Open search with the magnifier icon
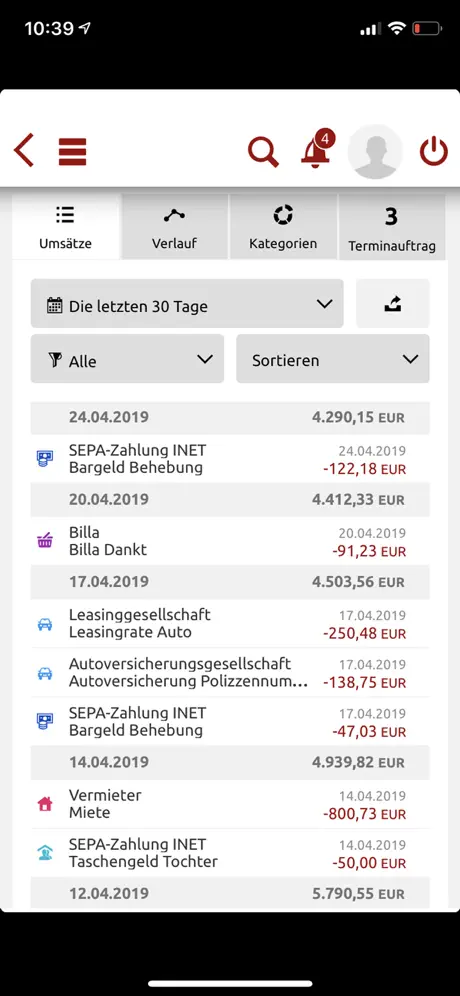The image size is (460, 996). pyautogui.click(x=263, y=152)
